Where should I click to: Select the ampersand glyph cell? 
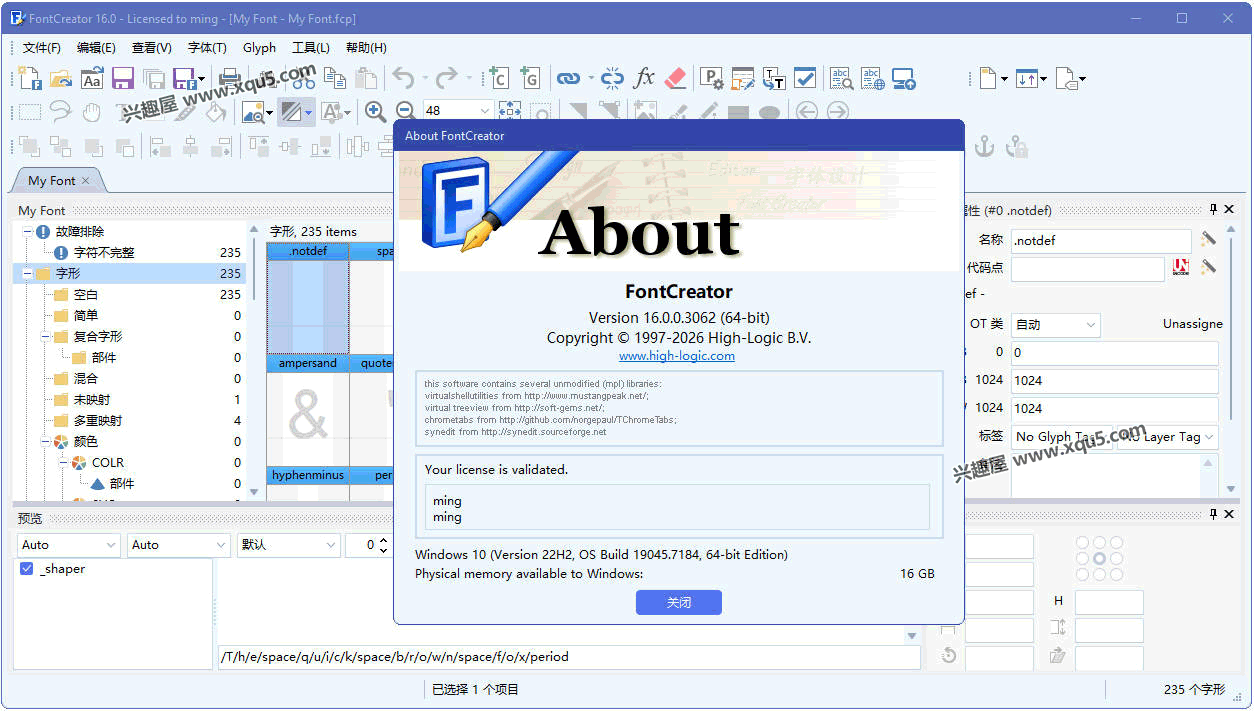[308, 409]
